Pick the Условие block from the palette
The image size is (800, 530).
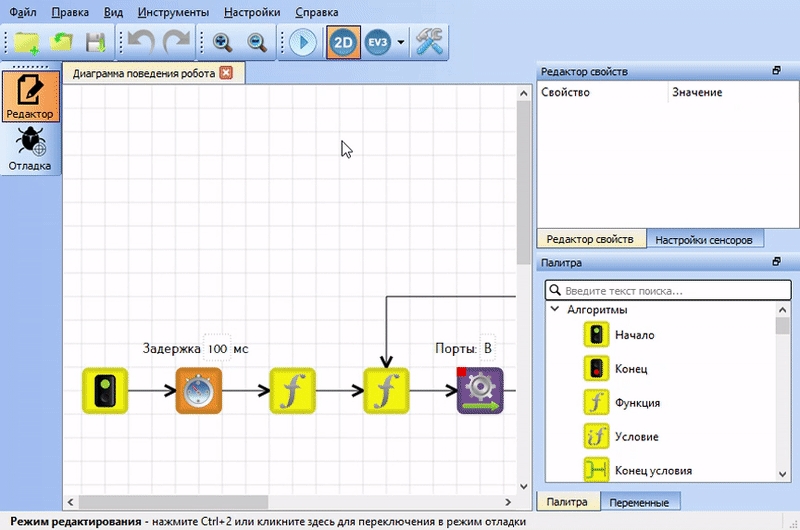coord(598,437)
